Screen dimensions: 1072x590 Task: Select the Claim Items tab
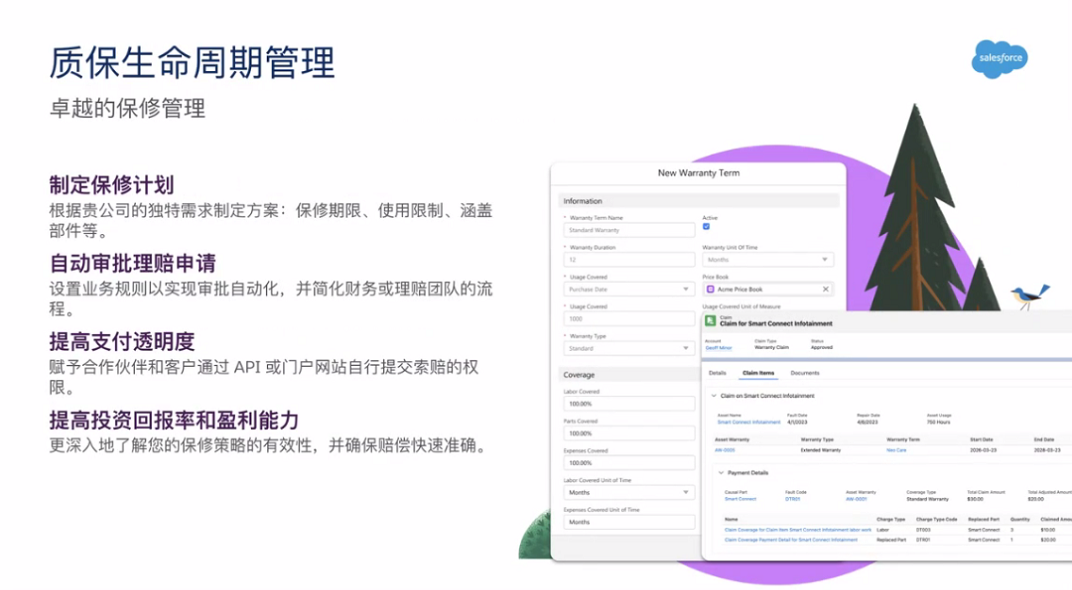(757, 373)
